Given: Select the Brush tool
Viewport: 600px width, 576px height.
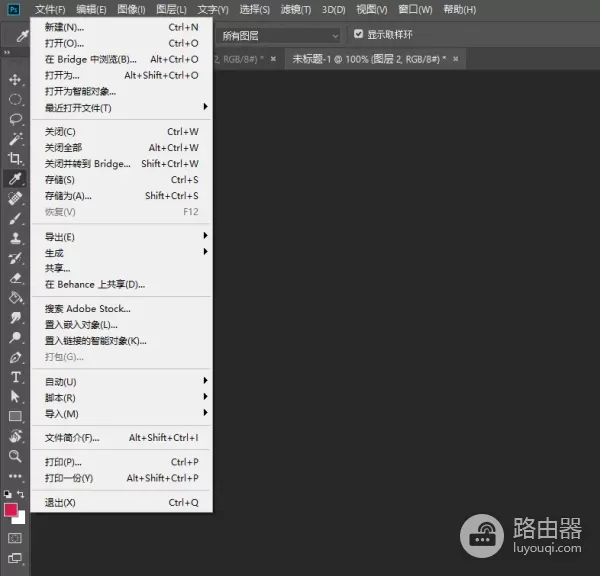Looking at the screenshot, I should tap(15, 219).
